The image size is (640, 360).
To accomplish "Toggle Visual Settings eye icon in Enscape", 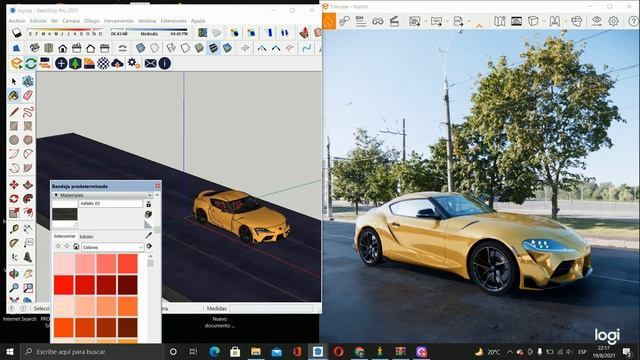I will [x=596, y=21].
